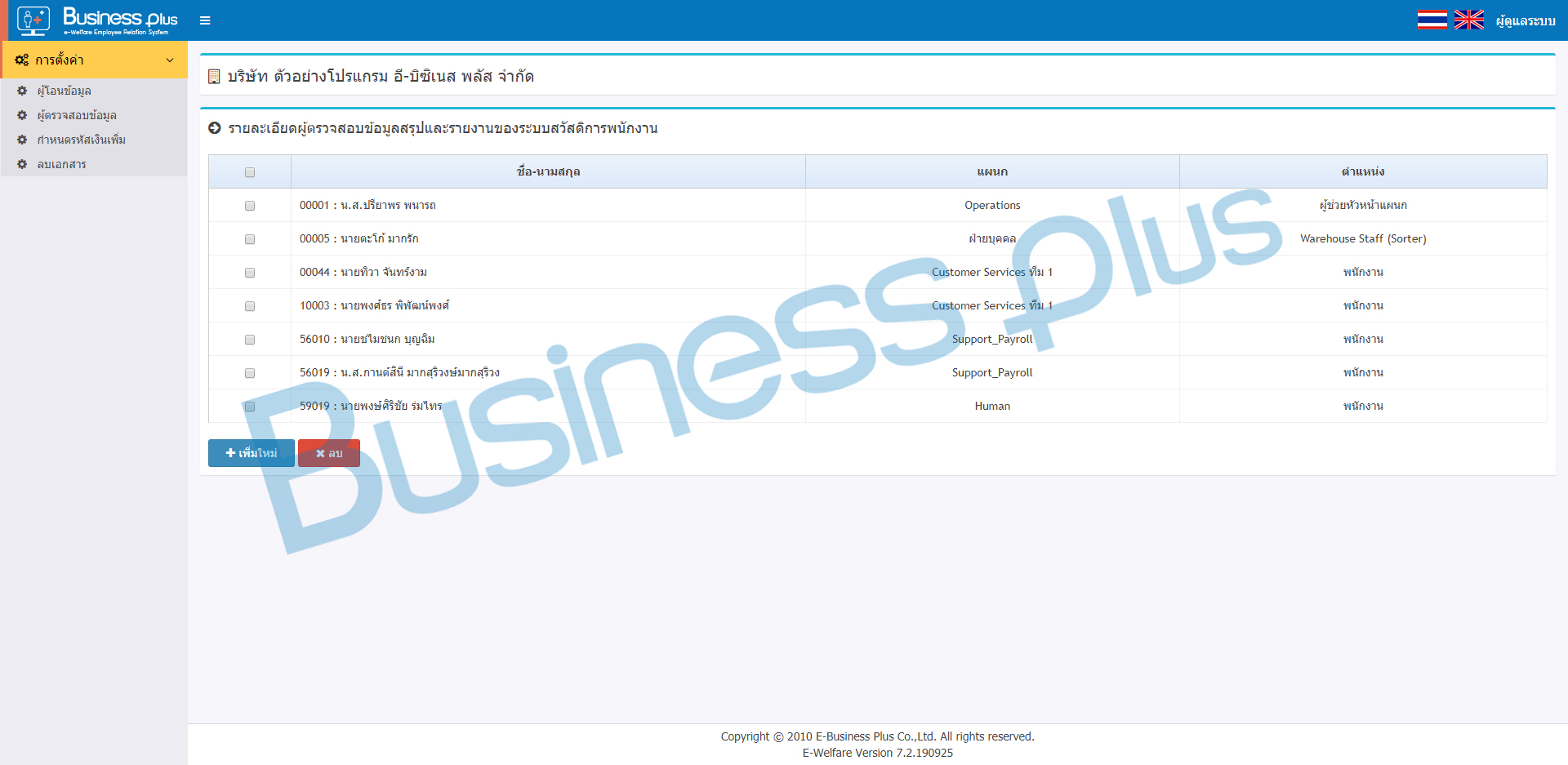The width and height of the screenshot is (1568, 765).
Task: Click the blue เพิ่มใหม่ add button
Action: click(x=252, y=453)
